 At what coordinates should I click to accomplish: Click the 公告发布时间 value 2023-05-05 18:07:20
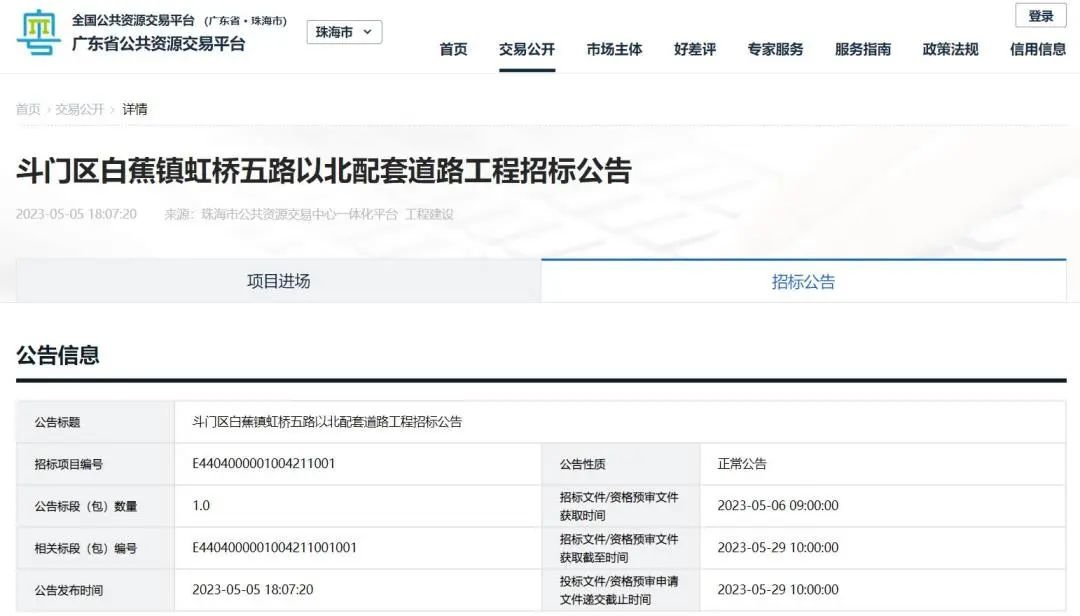[252, 590]
